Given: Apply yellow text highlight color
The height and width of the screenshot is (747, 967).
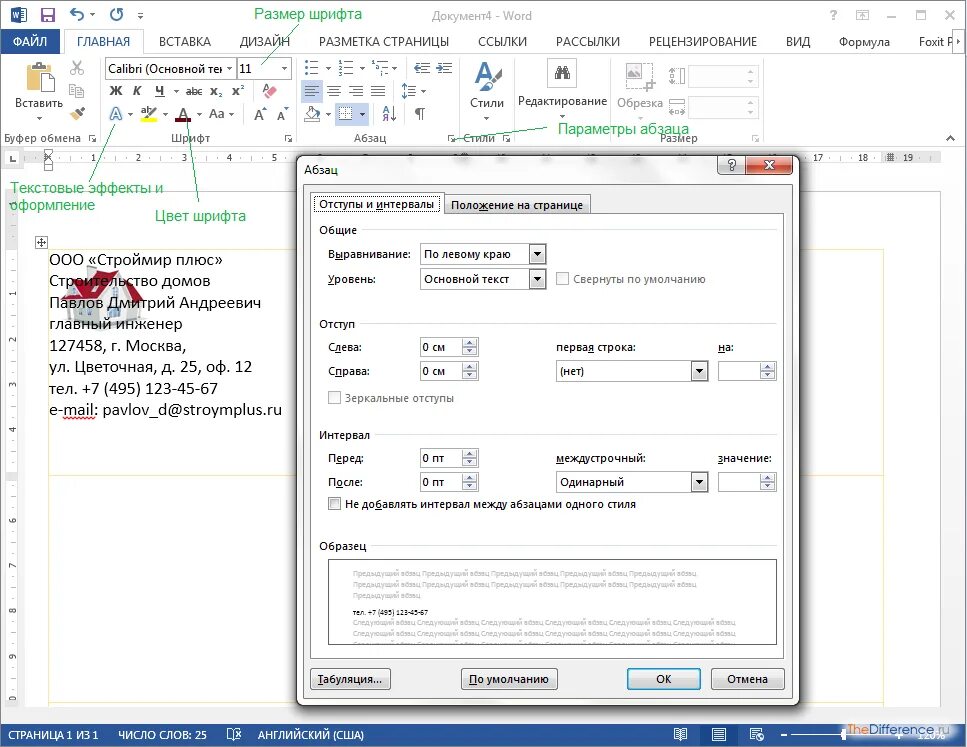Looking at the screenshot, I should [149, 113].
